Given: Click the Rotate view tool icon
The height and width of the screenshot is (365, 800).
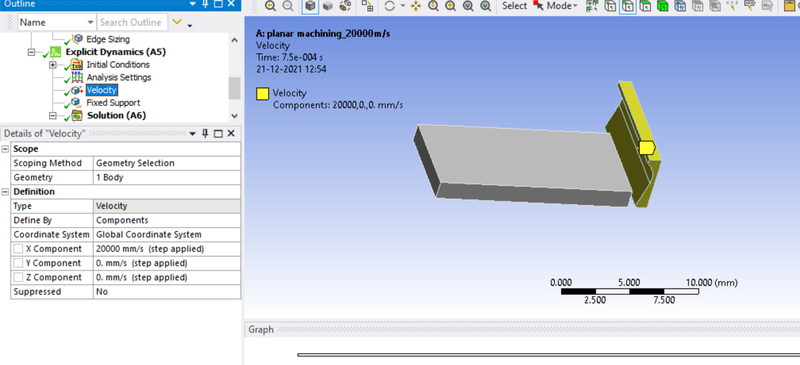Looking at the screenshot, I should click(389, 6).
